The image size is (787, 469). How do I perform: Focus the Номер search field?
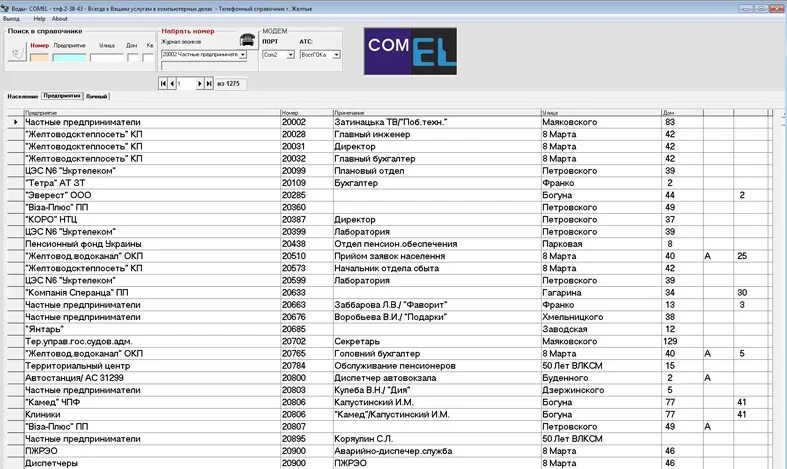tap(39, 58)
